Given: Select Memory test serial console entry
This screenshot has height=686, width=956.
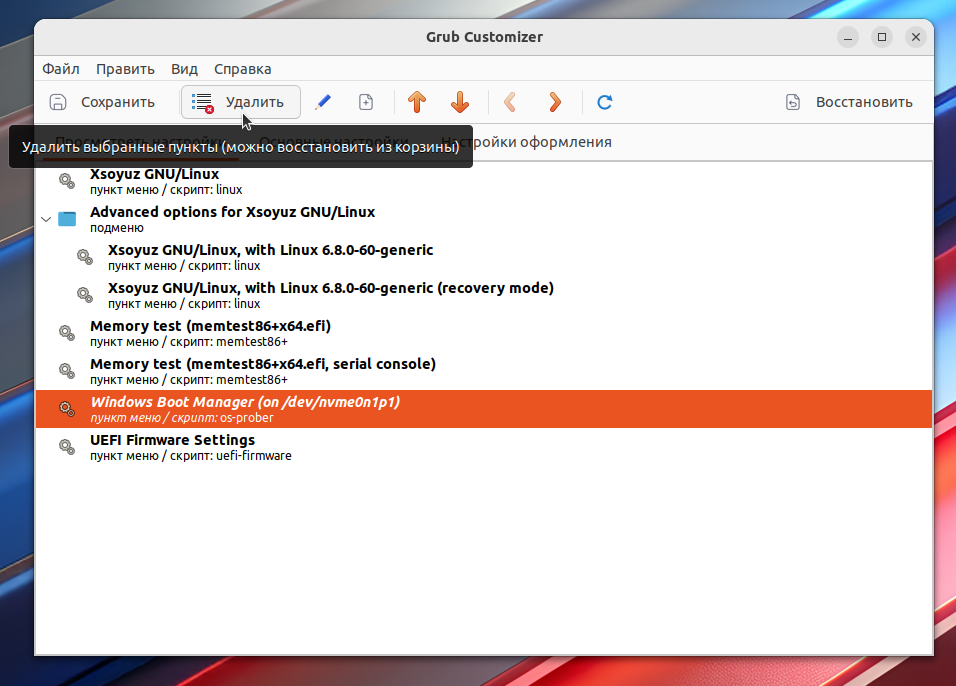Looking at the screenshot, I should coord(262,371).
